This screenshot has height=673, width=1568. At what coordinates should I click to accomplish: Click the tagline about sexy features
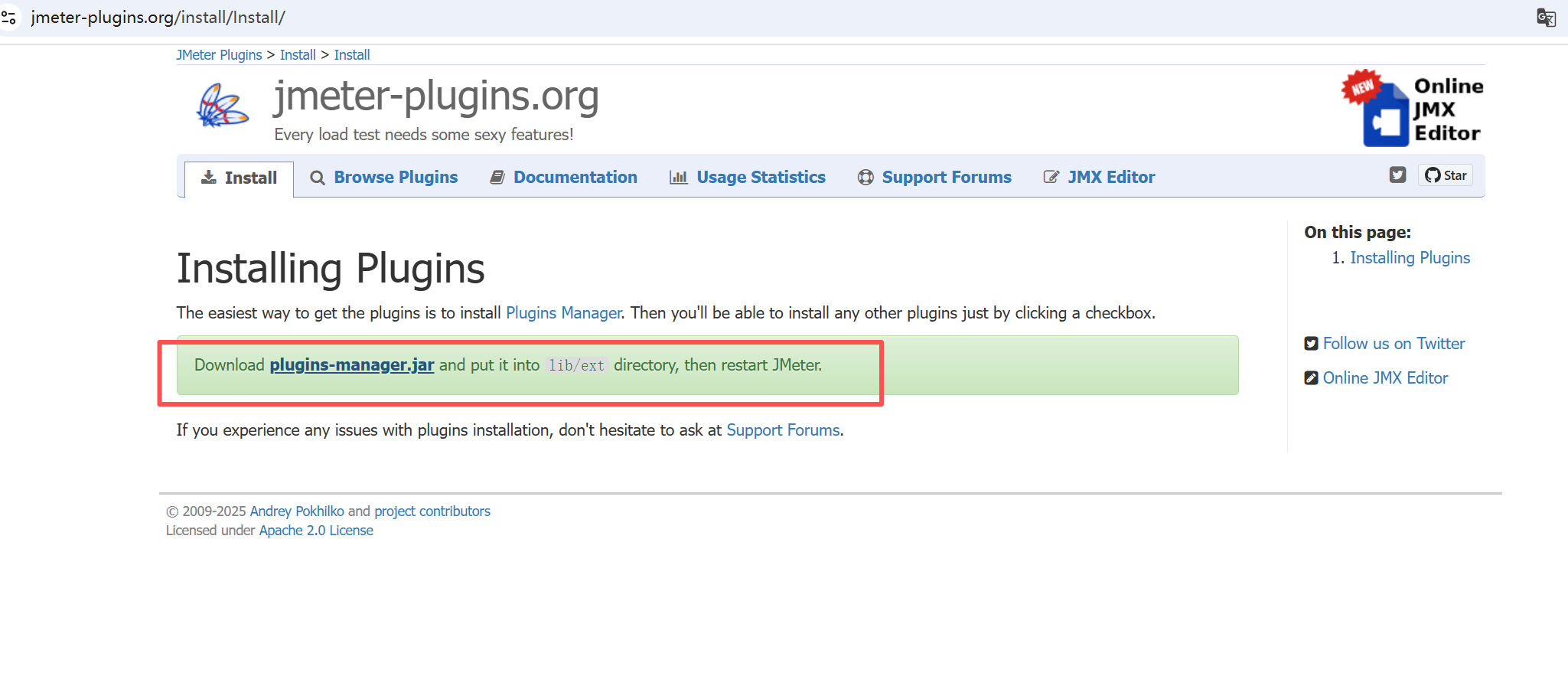coord(424,135)
